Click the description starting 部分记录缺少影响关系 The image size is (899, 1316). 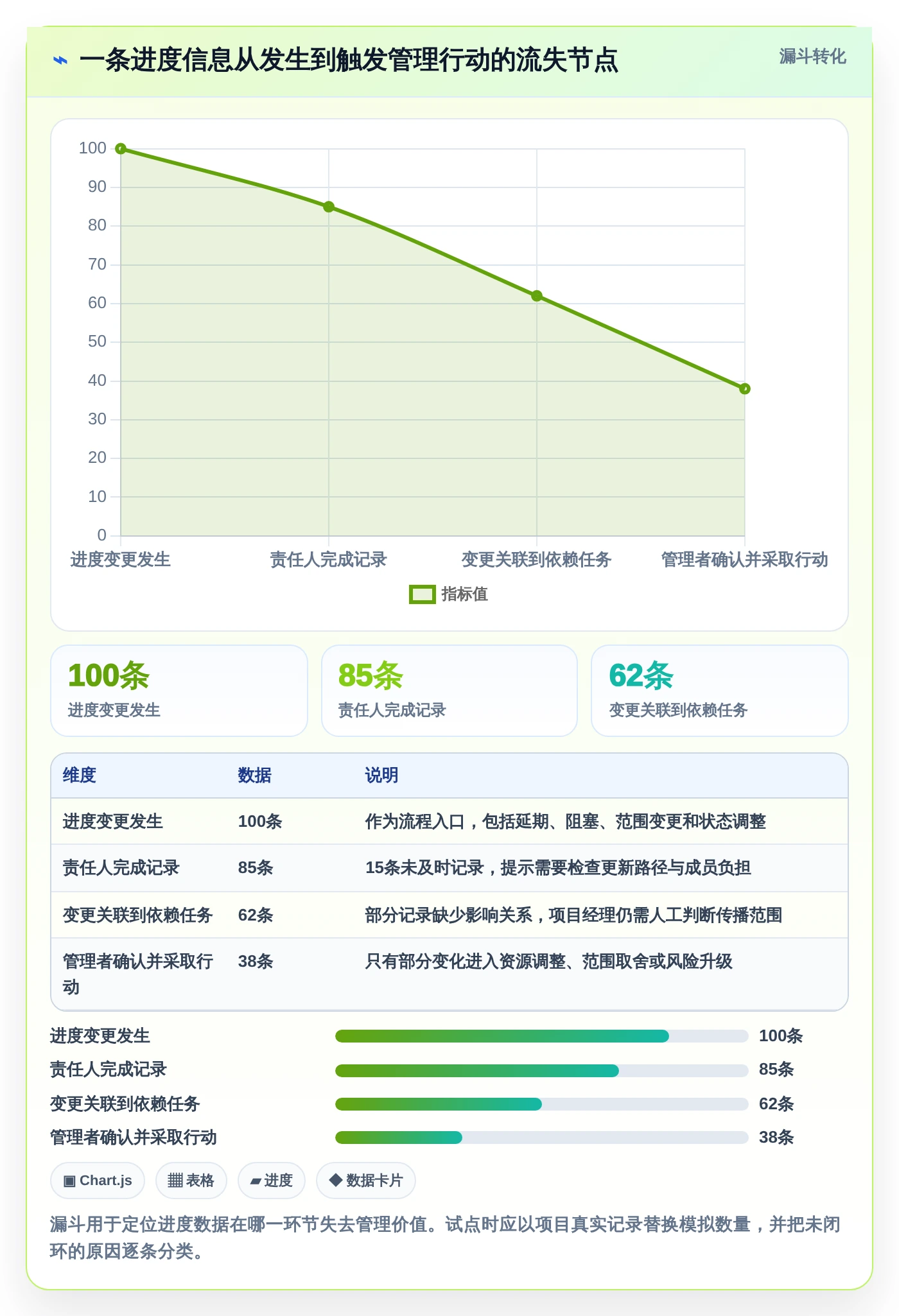pos(573,915)
